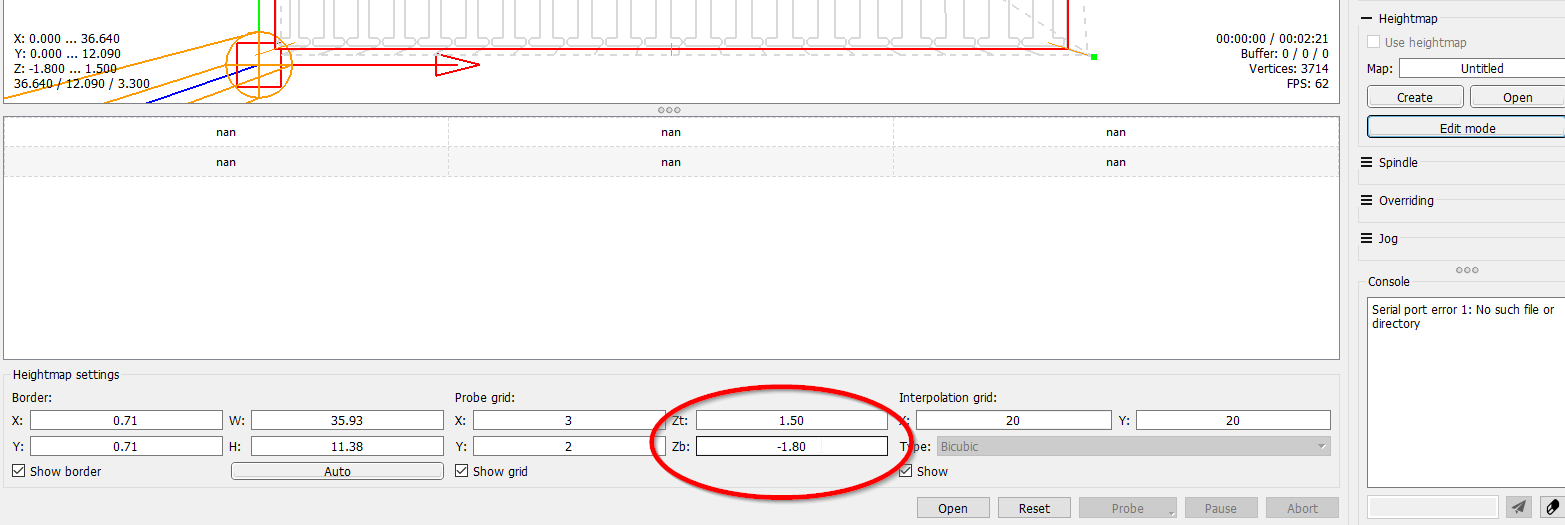This screenshot has height=525, width=1565.
Task: Click the Interpolation grid X field
Action: coord(1013,420)
